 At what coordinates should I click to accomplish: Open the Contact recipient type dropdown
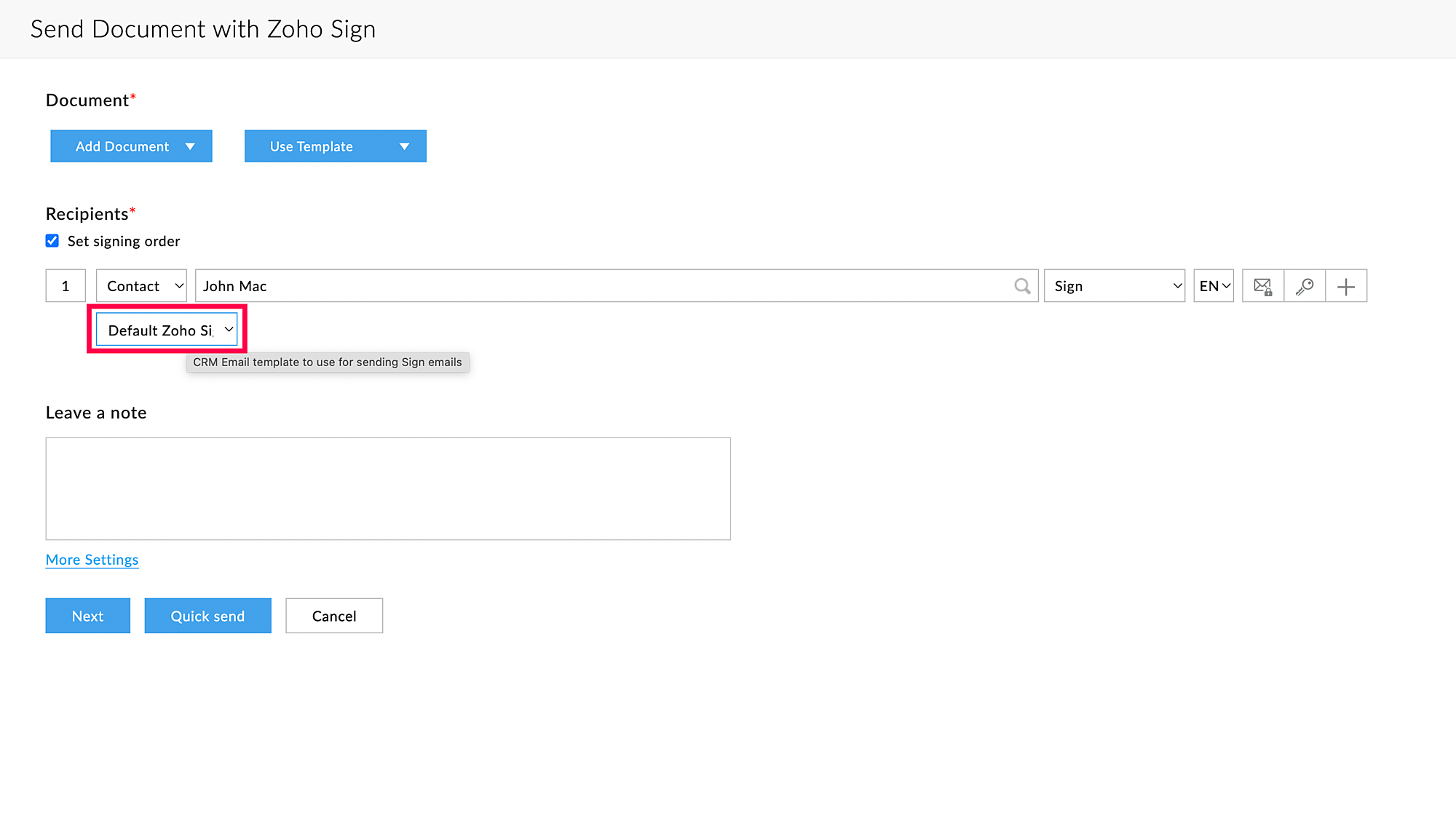click(x=141, y=286)
